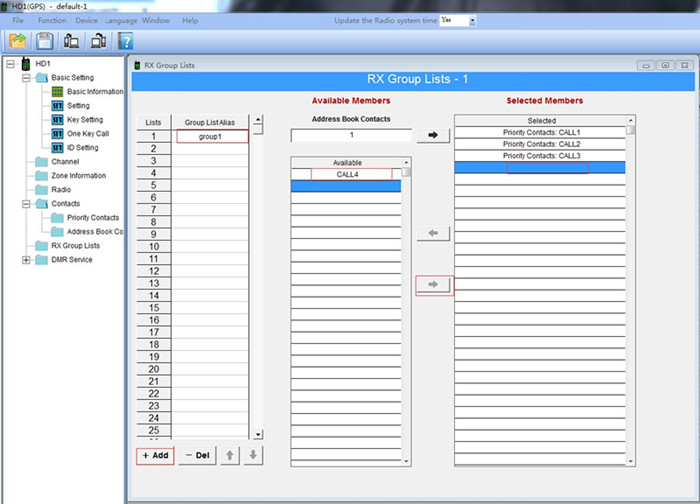
Task: Select row 2 in Lists column
Action: click(154, 149)
